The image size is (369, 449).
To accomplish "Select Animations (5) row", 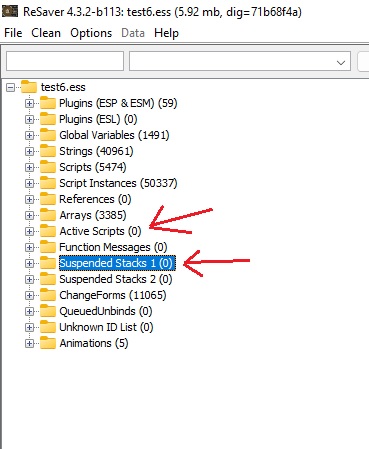I will 94,343.
